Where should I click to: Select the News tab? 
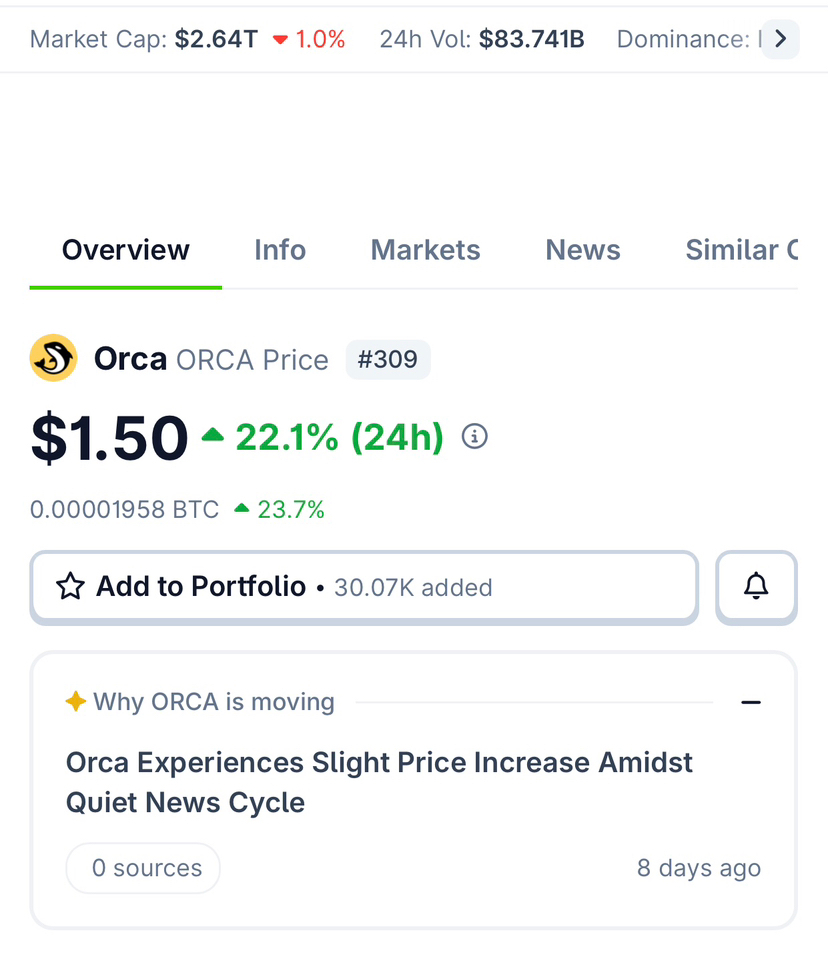coord(583,250)
